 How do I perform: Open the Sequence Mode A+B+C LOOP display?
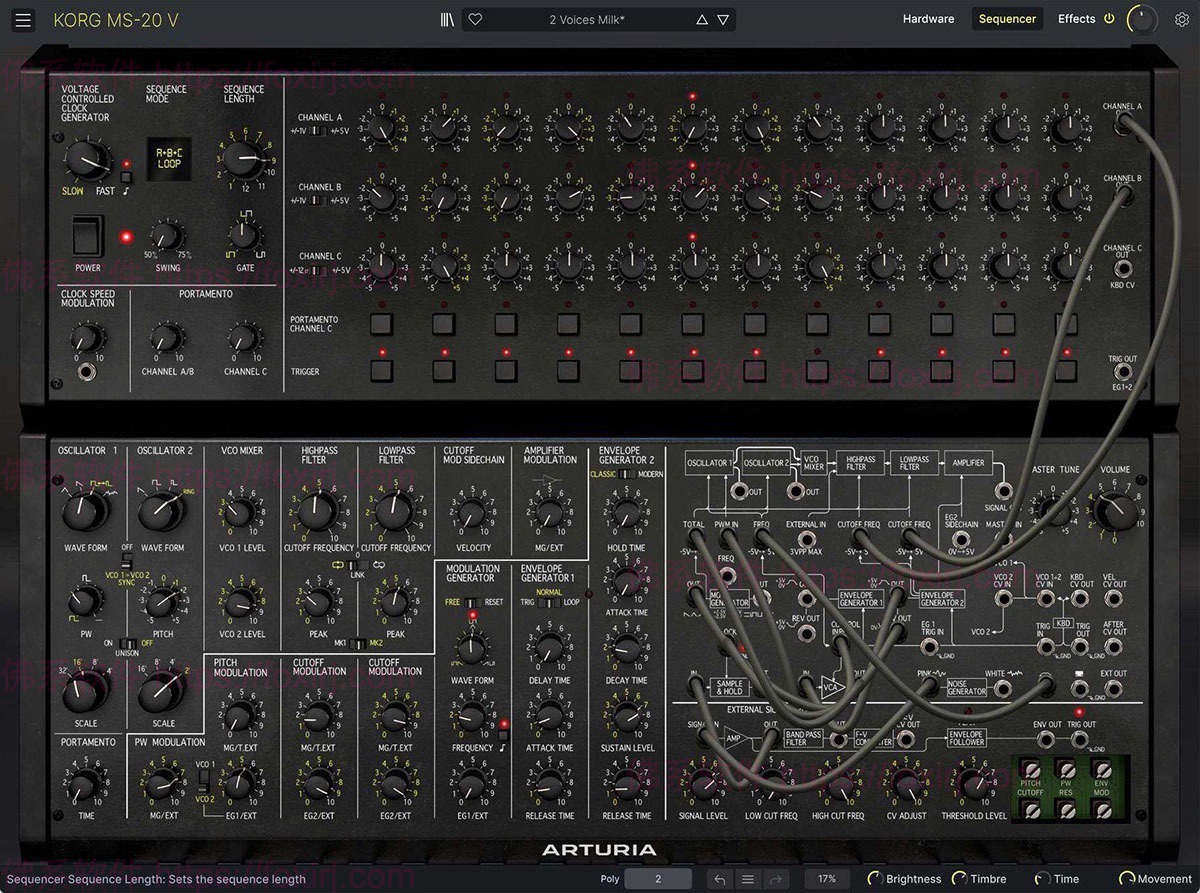(x=169, y=158)
